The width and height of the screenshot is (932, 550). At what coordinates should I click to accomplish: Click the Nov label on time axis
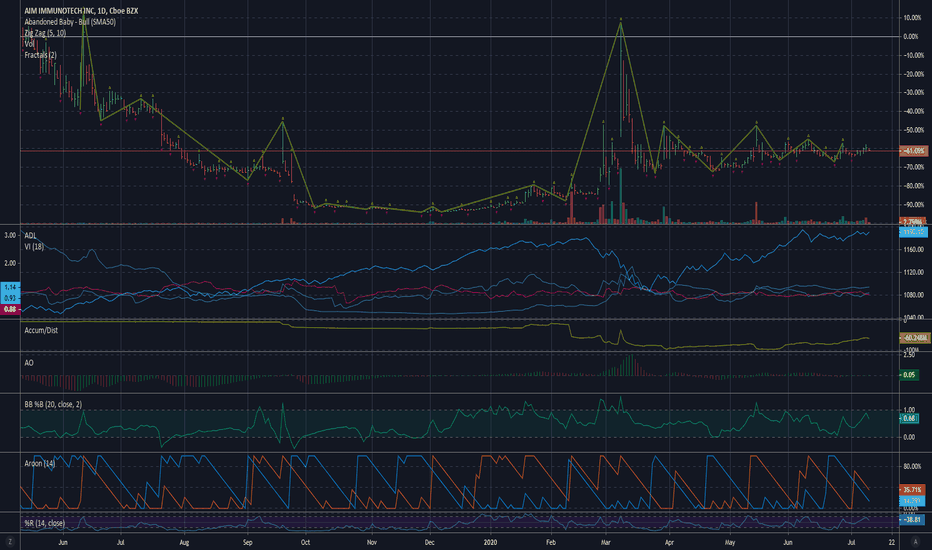[x=371, y=542]
